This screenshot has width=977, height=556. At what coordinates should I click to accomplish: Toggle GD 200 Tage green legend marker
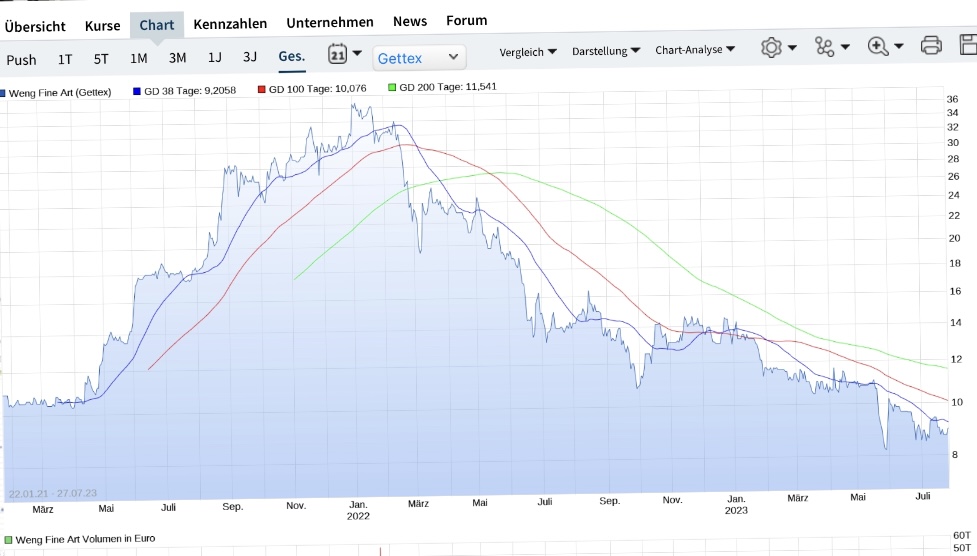tap(392, 88)
